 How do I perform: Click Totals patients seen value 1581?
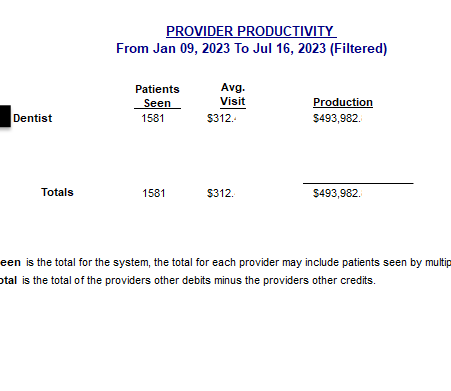tap(154, 193)
